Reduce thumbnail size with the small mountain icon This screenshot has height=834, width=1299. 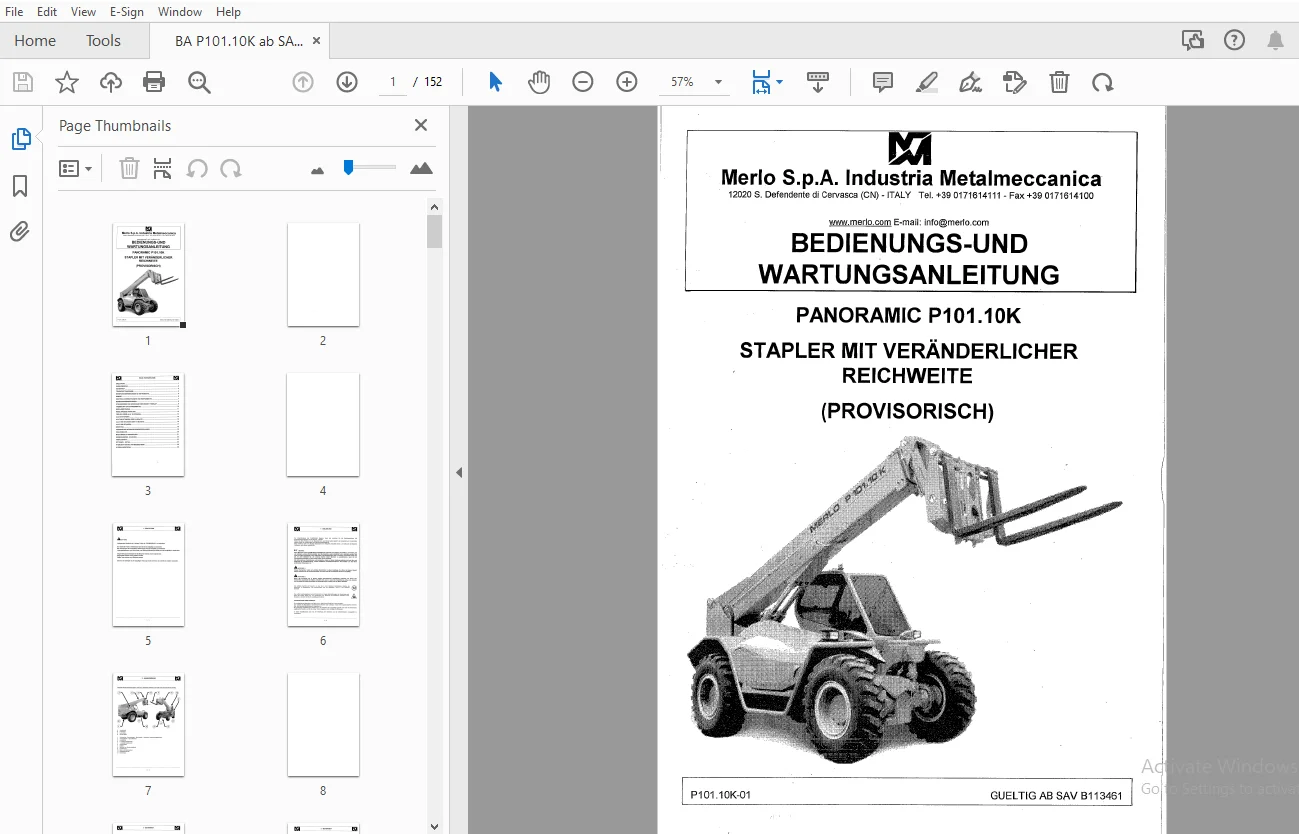pyautogui.click(x=318, y=170)
